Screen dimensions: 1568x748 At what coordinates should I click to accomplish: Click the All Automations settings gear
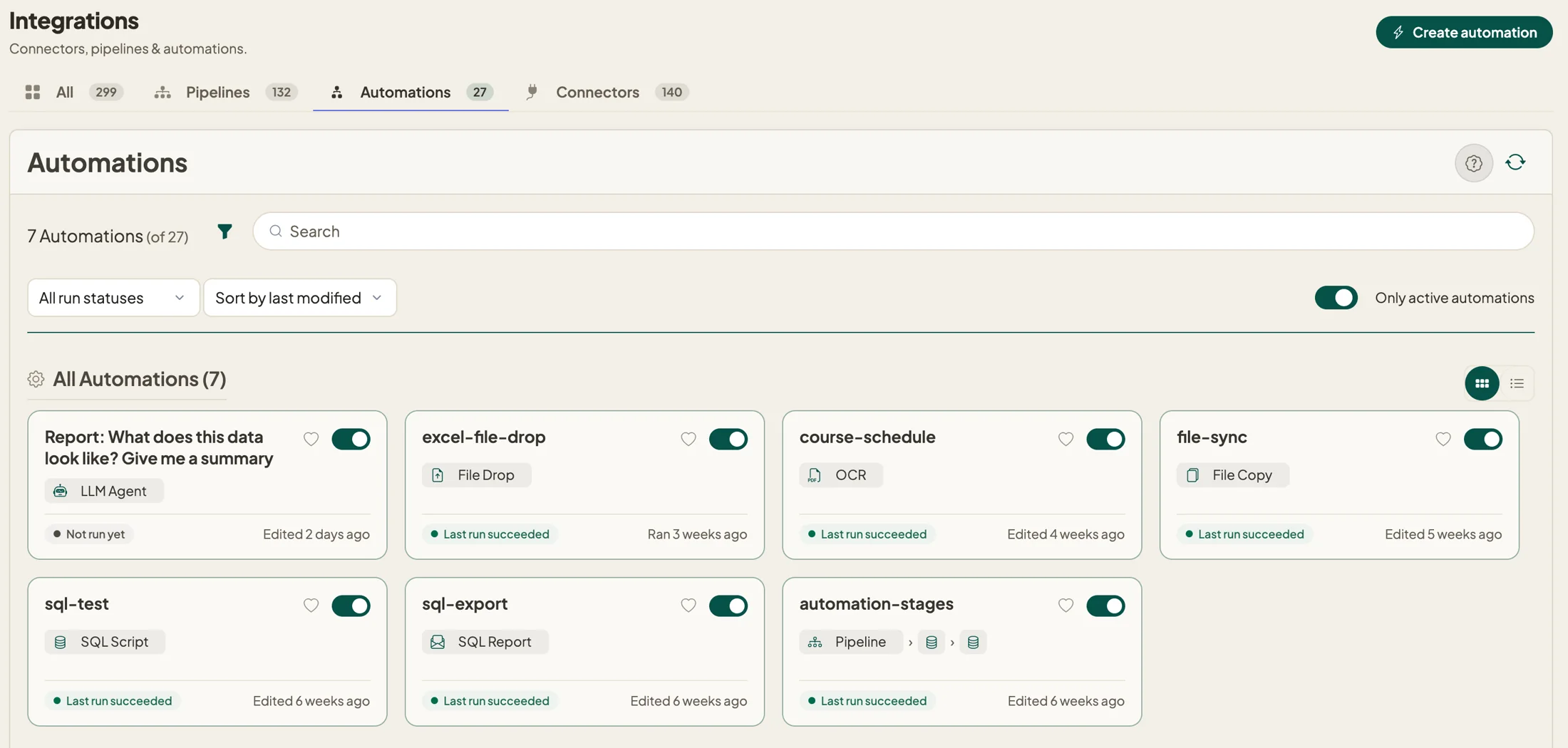[36, 379]
